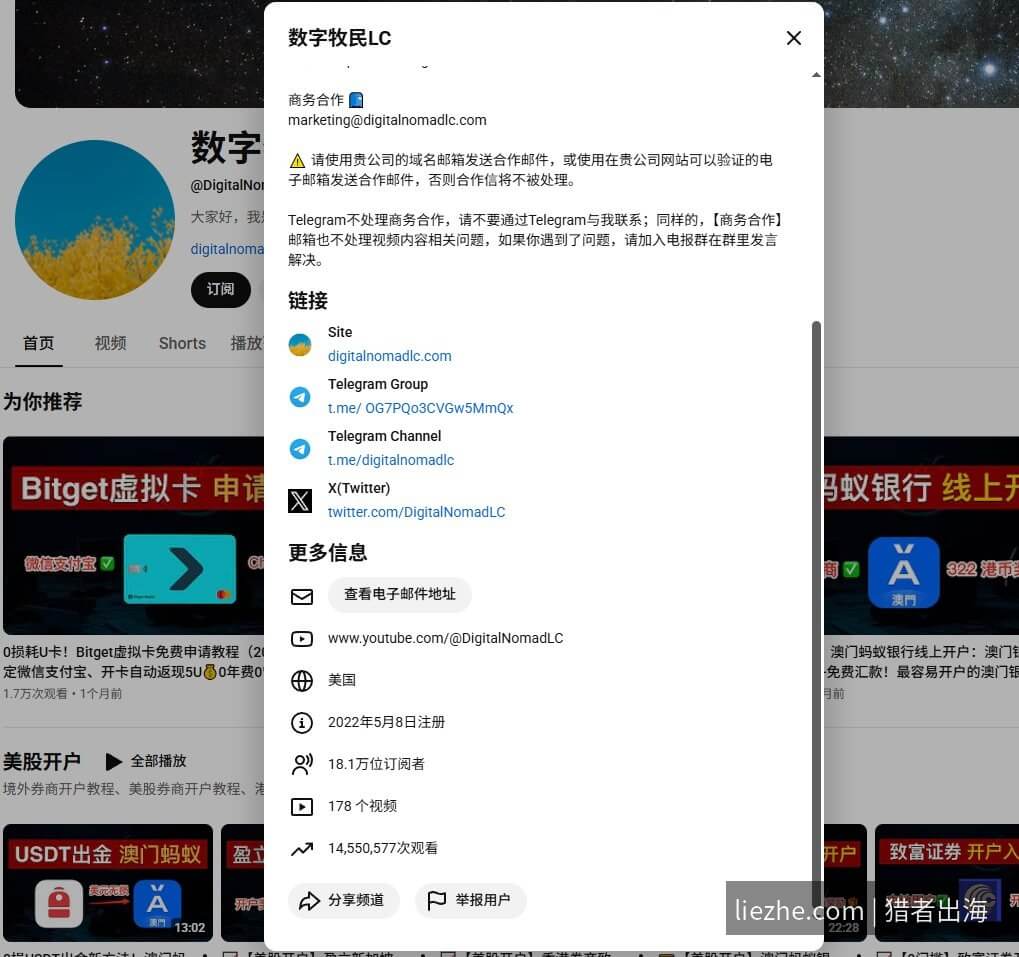Click the 查看电子邮件地址 button
Image resolution: width=1019 pixels, height=957 pixels.
(x=400, y=594)
